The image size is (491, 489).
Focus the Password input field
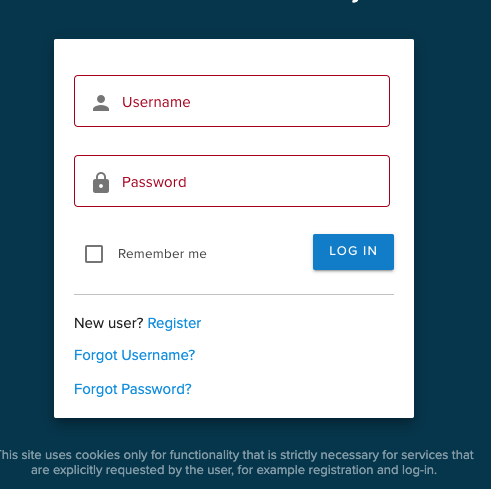pyautogui.click(x=232, y=181)
